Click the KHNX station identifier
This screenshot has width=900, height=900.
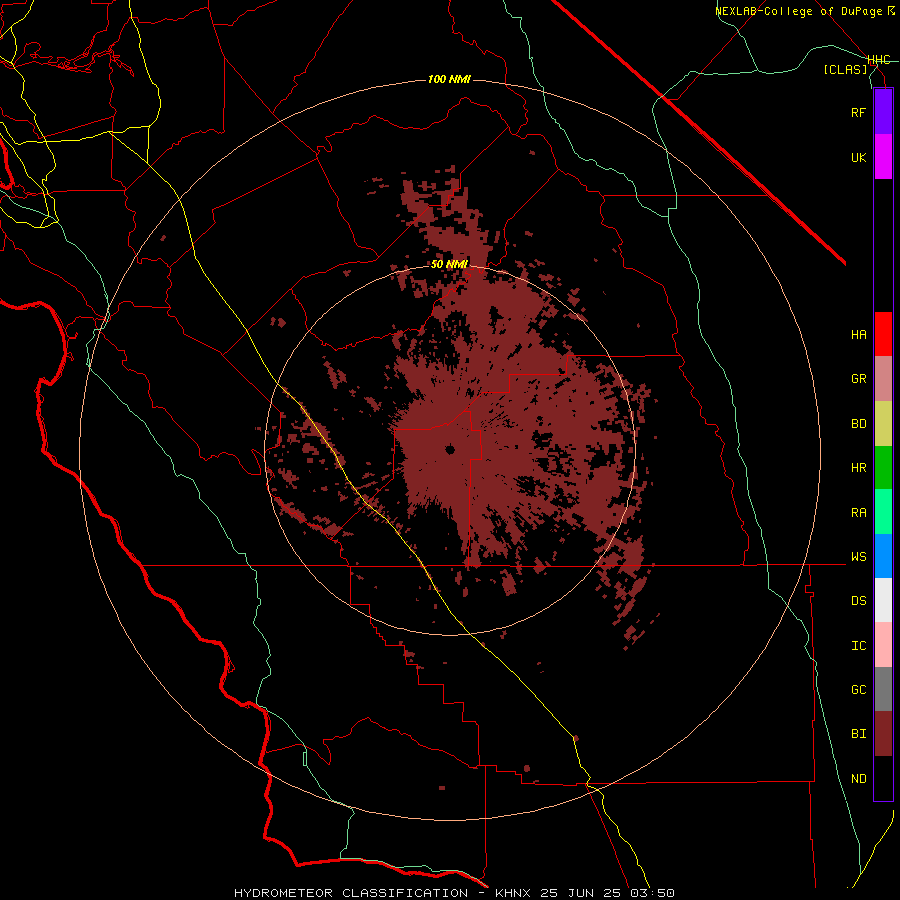pyautogui.click(x=513, y=893)
